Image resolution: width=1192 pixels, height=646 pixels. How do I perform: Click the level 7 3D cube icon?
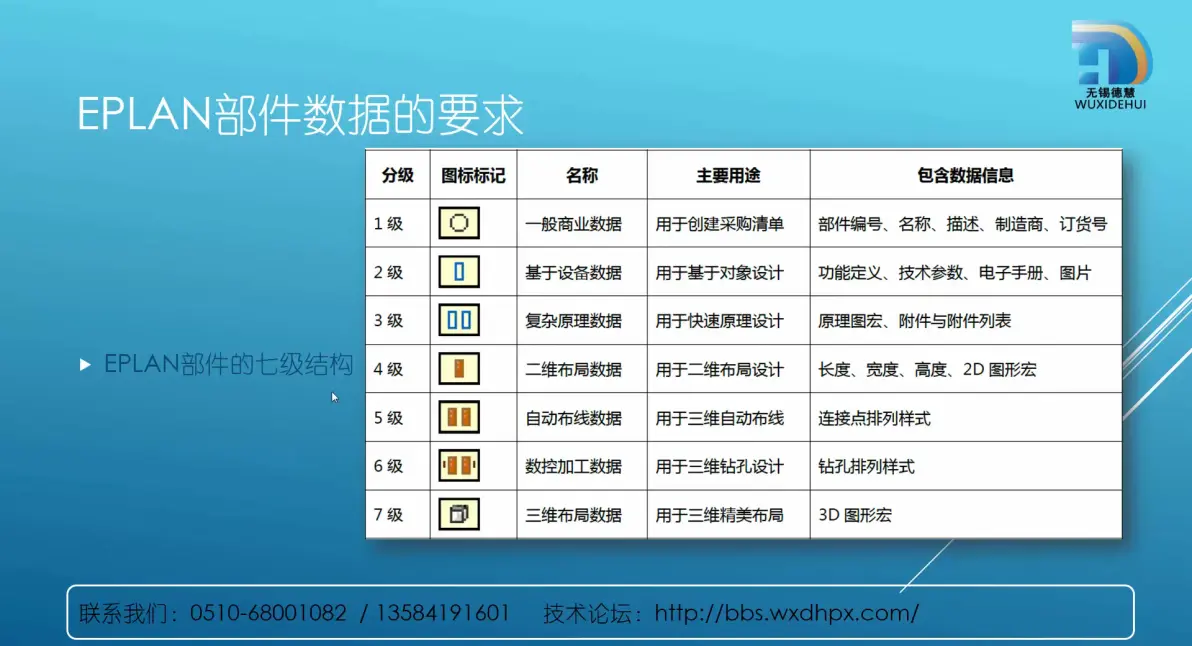(x=459, y=515)
